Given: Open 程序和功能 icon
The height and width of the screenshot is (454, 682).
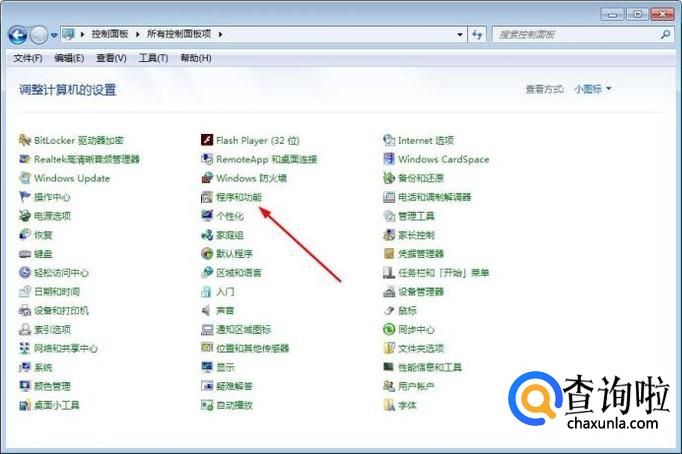Looking at the screenshot, I should click(x=207, y=197).
